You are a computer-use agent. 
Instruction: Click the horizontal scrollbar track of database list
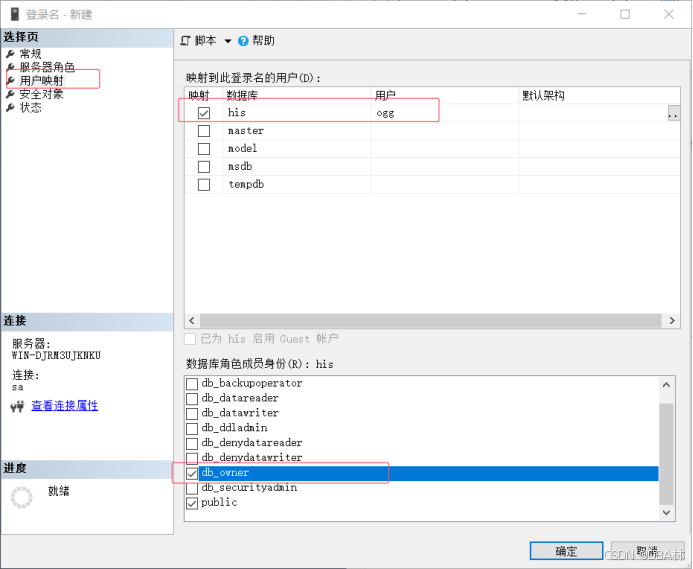431,321
